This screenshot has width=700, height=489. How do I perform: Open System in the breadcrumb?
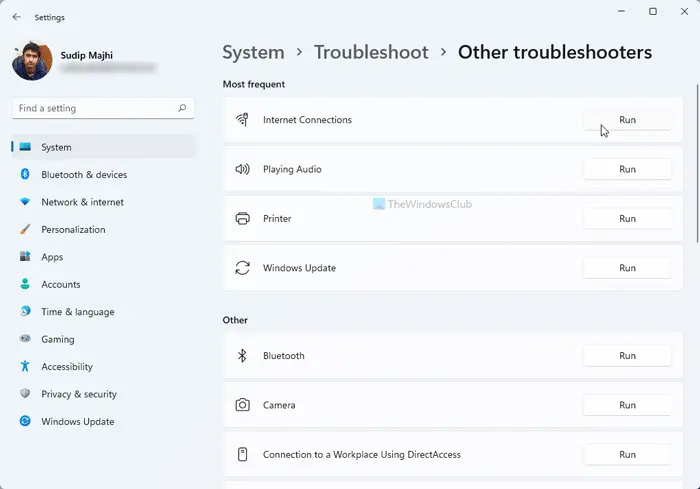click(x=253, y=53)
